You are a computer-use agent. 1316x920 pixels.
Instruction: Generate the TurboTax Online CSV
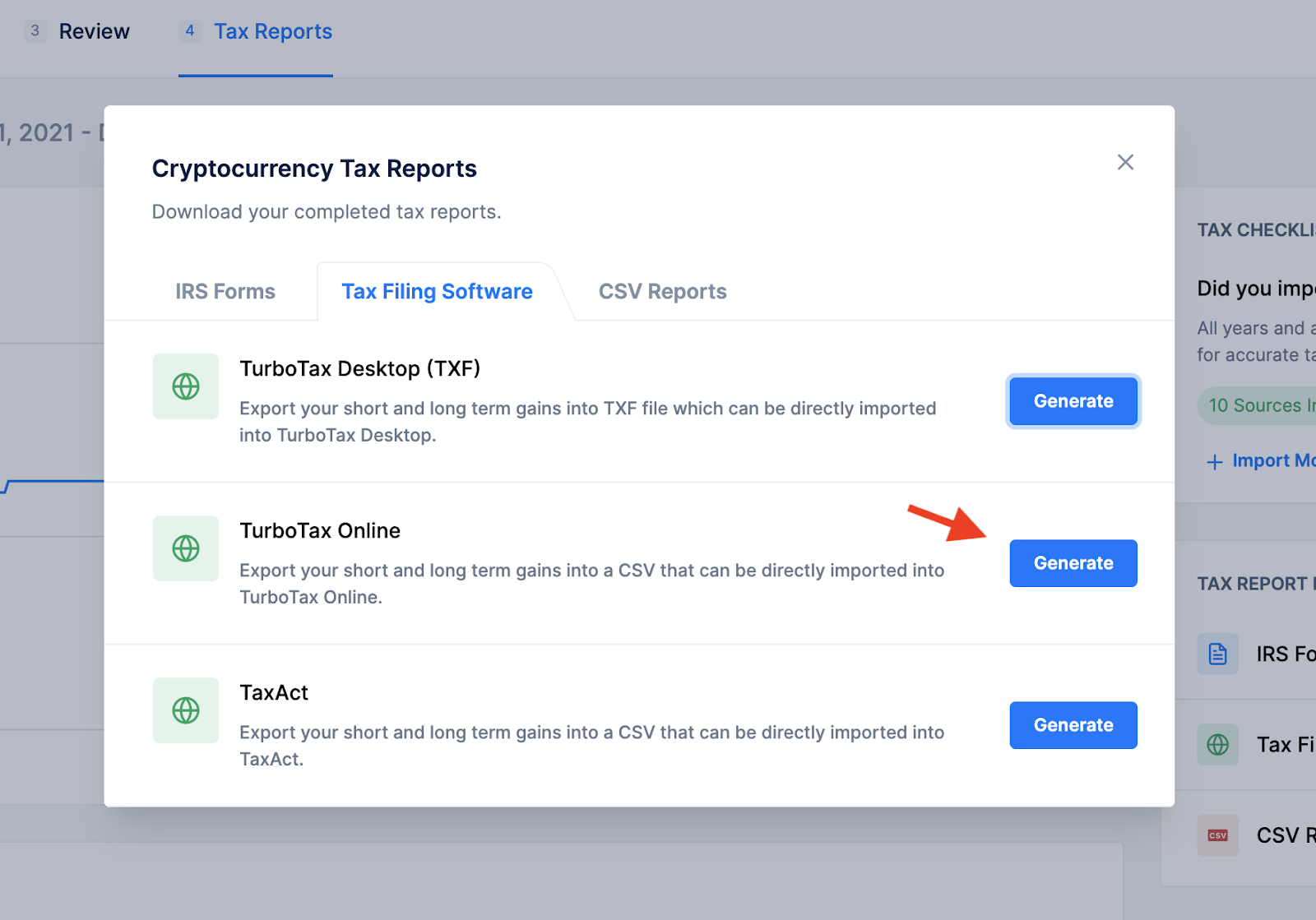click(x=1073, y=563)
